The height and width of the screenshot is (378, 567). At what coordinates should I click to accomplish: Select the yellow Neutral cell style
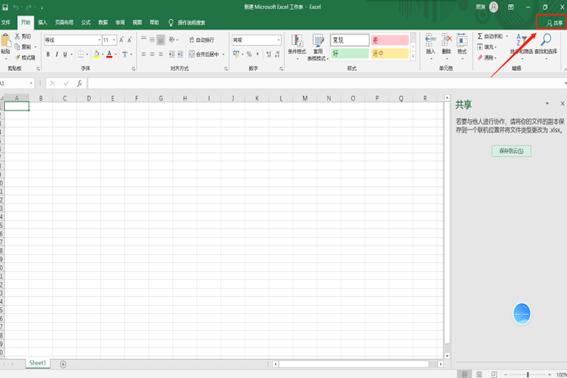click(389, 53)
